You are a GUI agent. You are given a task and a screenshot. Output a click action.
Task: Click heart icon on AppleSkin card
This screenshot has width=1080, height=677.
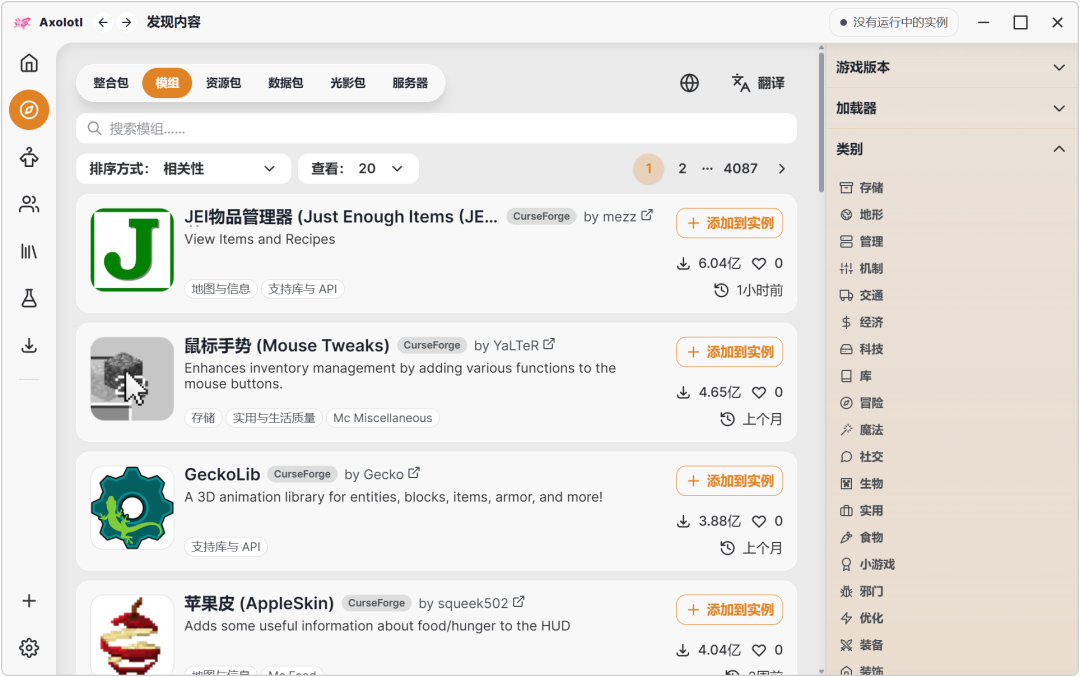point(759,649)
